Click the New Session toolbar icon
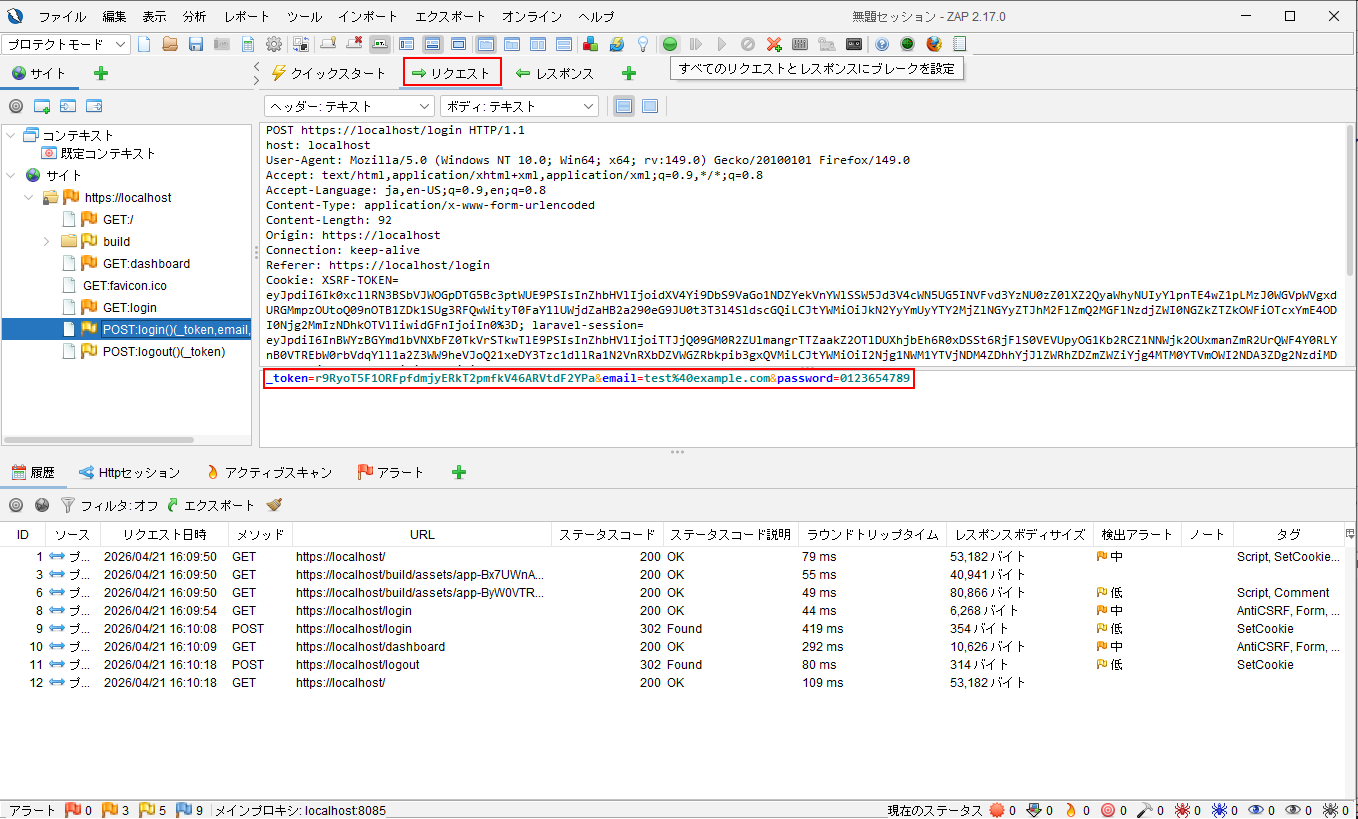The width and height of the screenshot is (1358, 819). tap(144, 44)
